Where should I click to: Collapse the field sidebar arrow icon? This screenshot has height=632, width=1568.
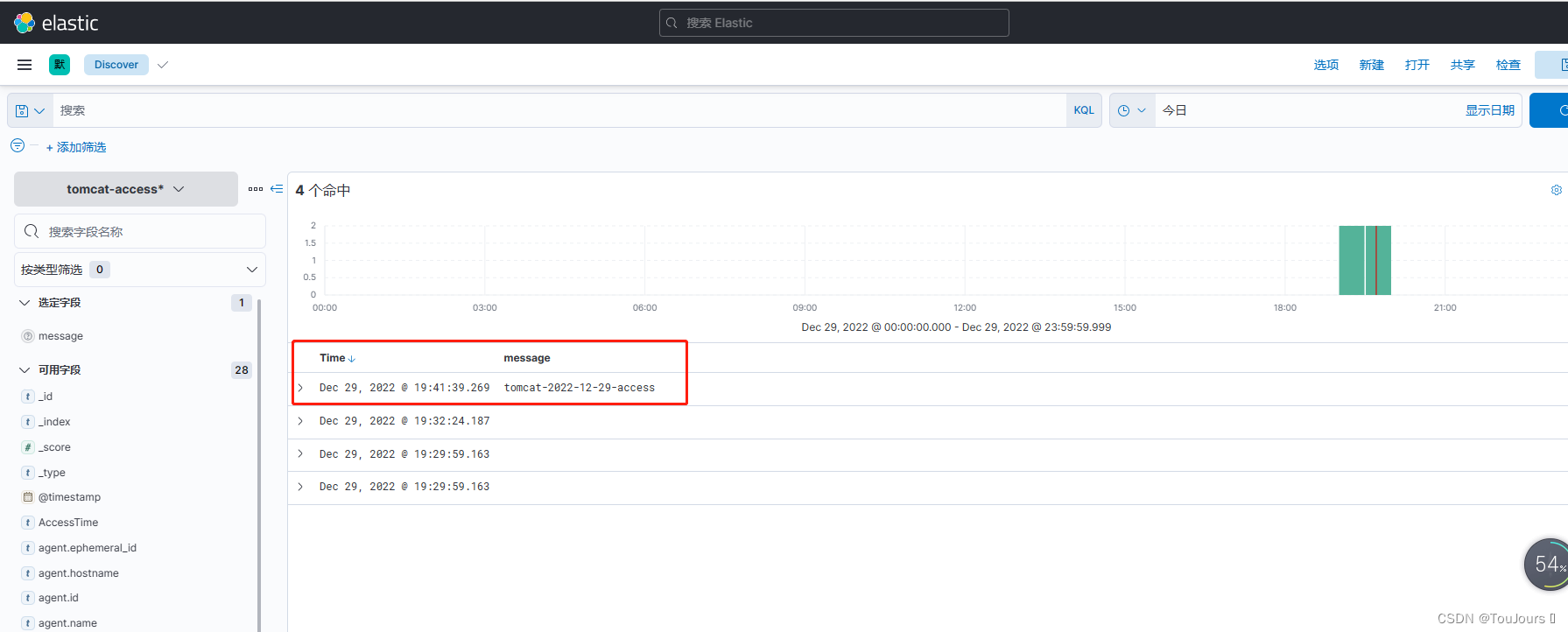(x=277, y=189)
